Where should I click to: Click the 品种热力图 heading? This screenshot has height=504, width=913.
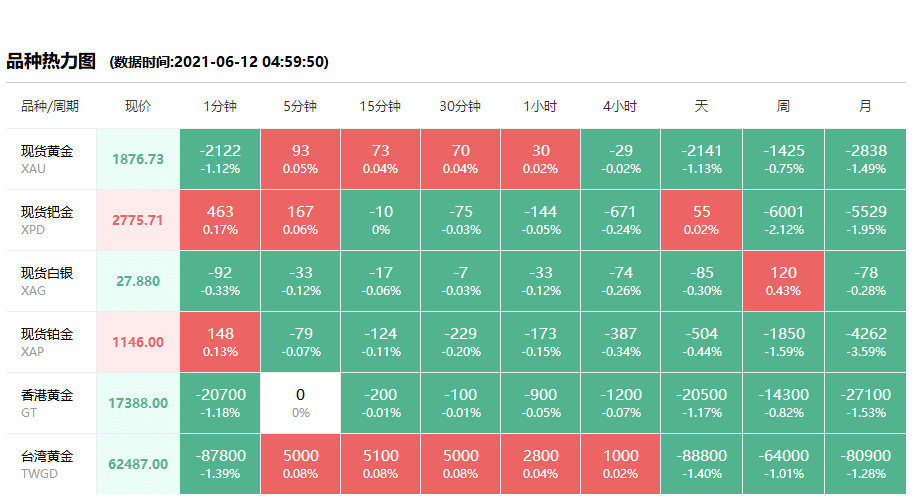point(51,61)
